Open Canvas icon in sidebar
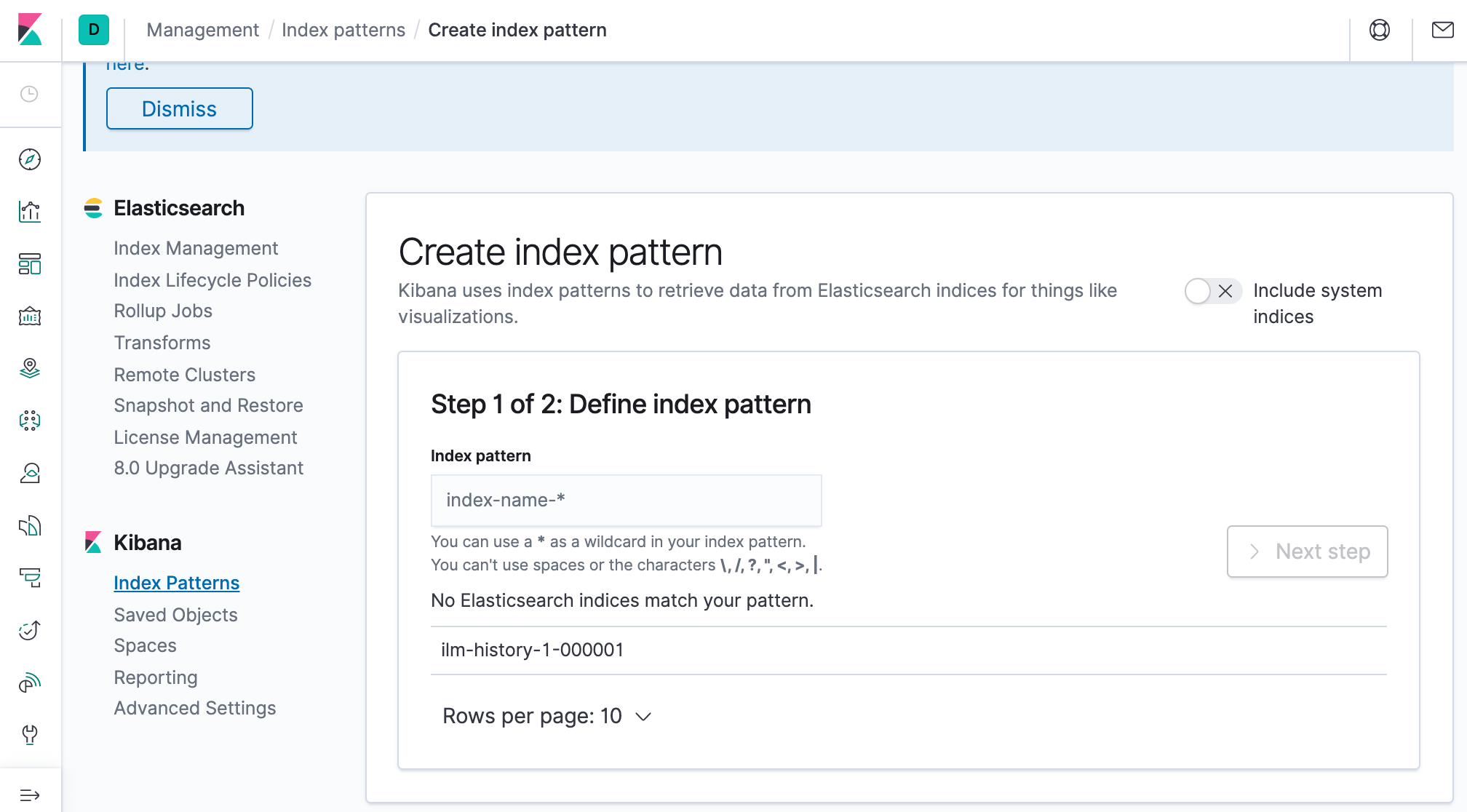 pos(30,317)
